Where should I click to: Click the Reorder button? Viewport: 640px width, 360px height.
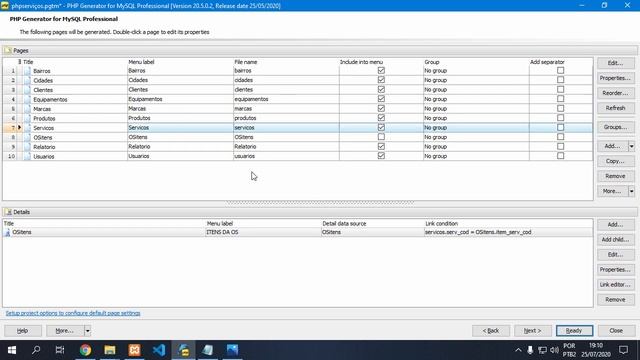tap(616, 93)
